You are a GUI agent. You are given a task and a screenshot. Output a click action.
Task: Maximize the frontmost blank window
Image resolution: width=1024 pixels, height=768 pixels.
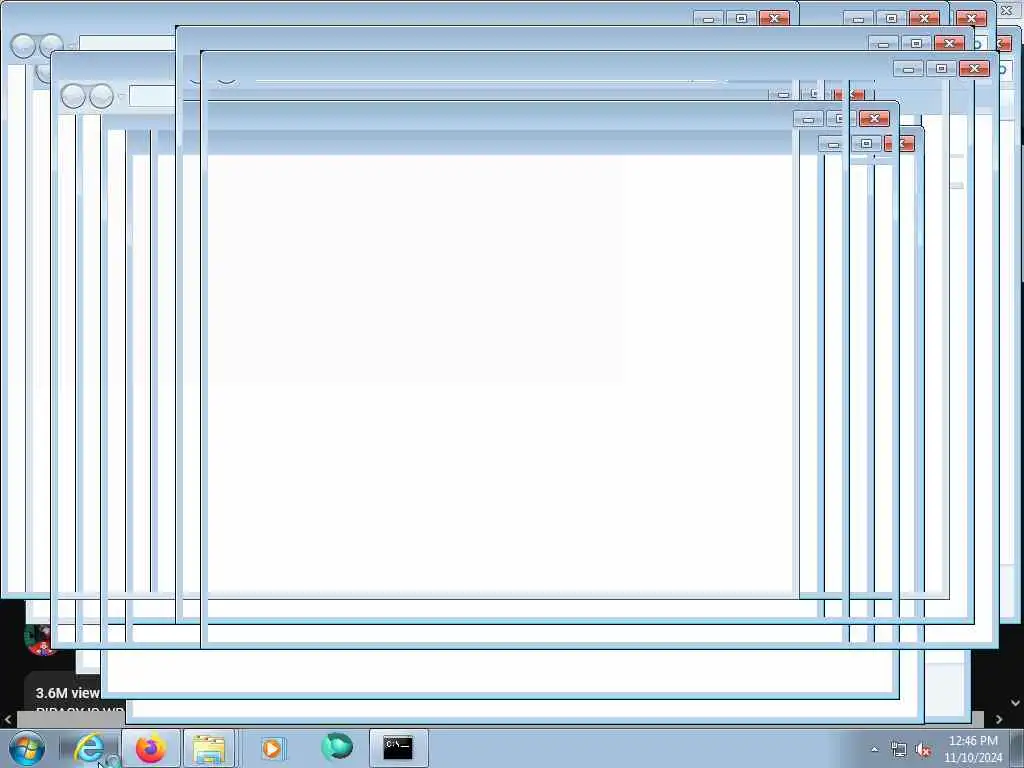click(x=941, y=68)
